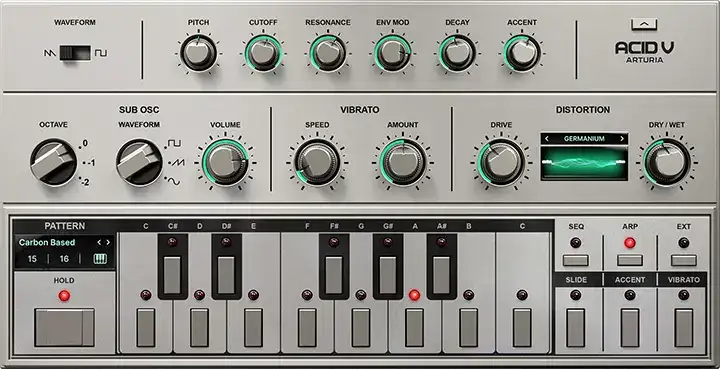Viewport: 720px width, 369px height.
Task: Click the Sub Osc Waveform selector knob
Action: (x=139, y=162)
